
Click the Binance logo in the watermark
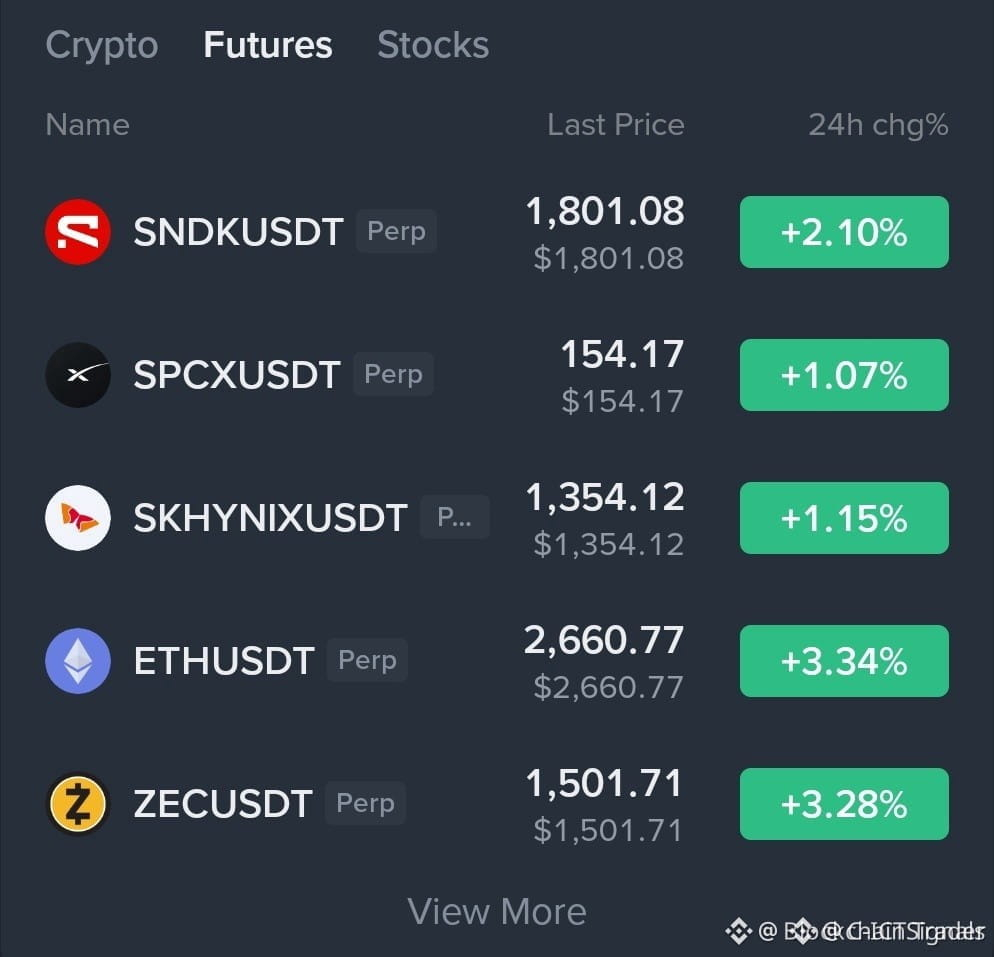pyautogui.click(x=738, y=930)
